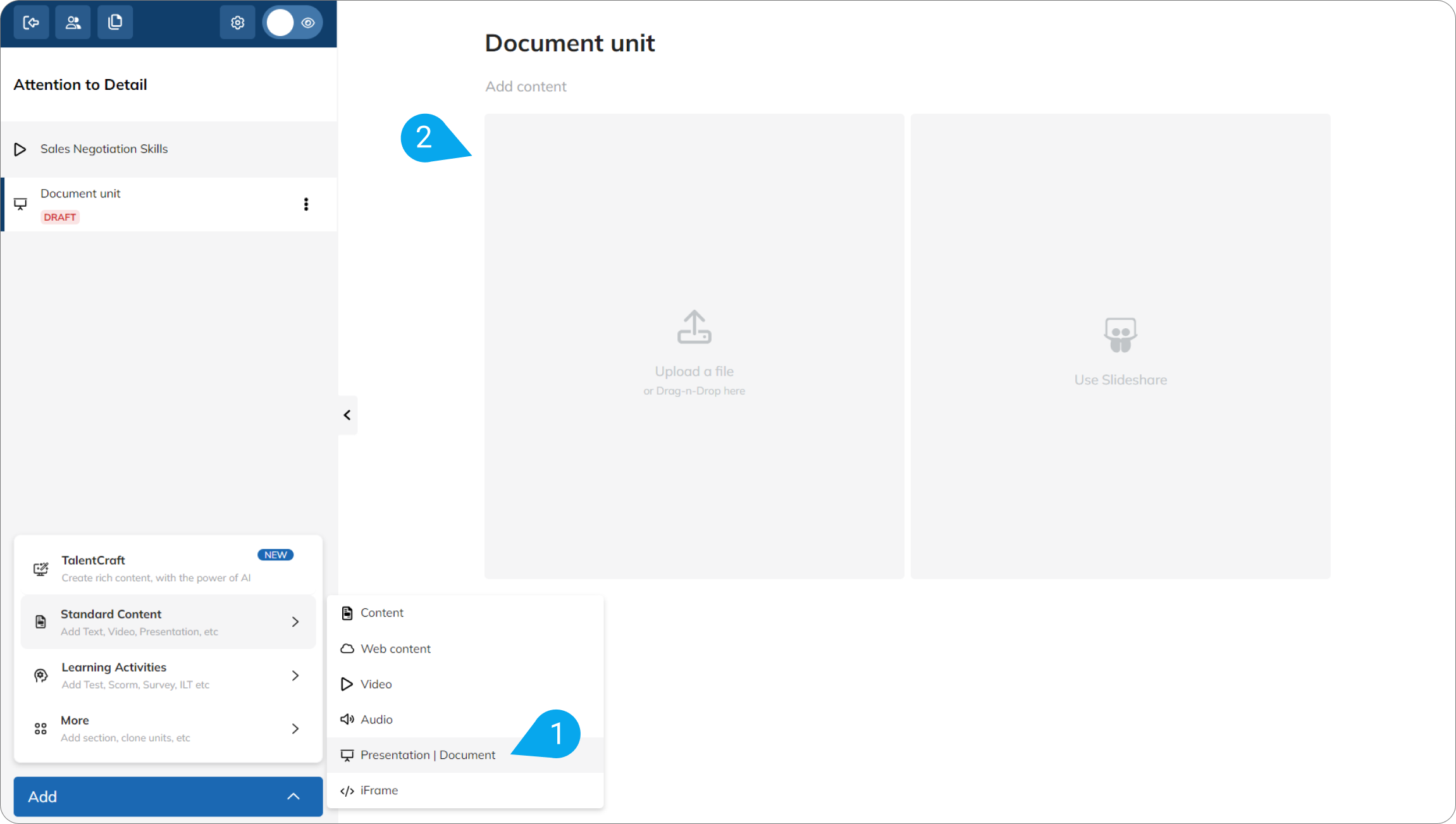This screenshot has height=824, width=1456.
Task: Expand the Standard Content submenu
Action: pos(168,622)
